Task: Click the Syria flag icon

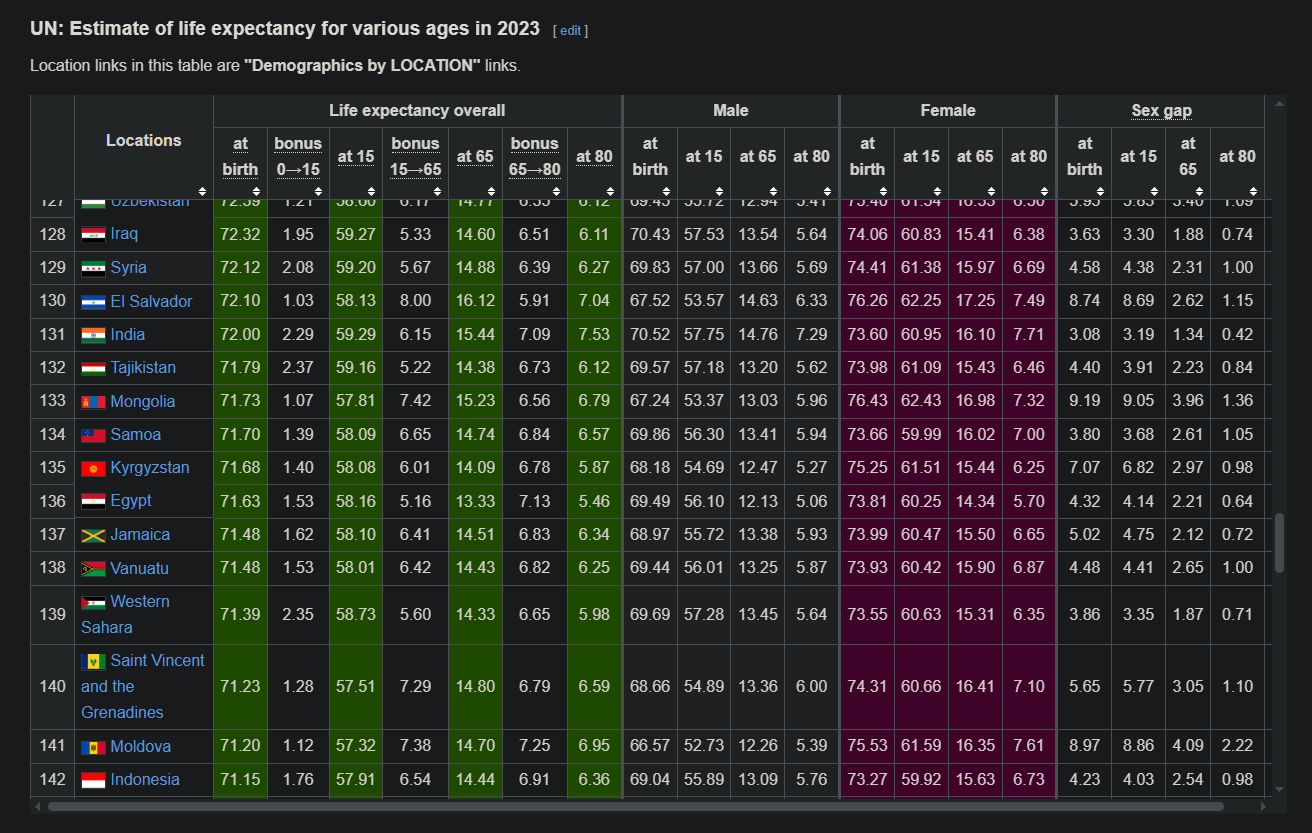Action: pyautogui.click(x=93, y=268)
